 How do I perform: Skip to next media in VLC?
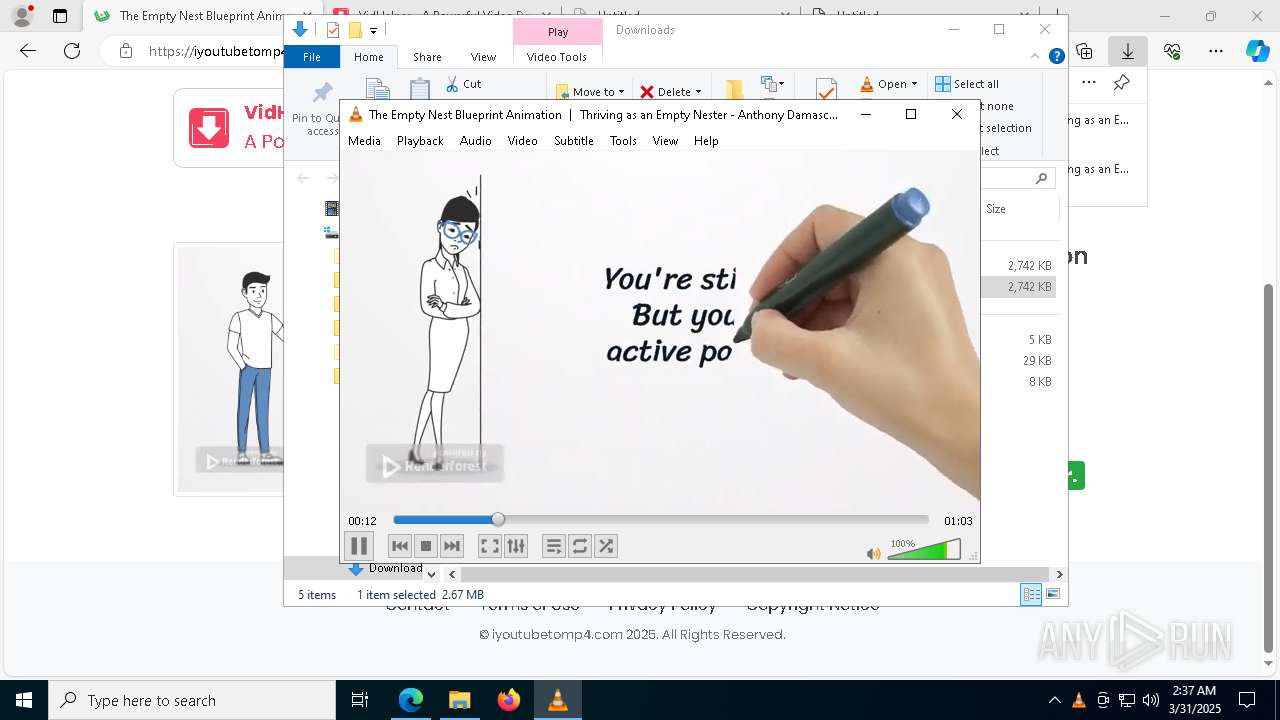pos(452,546)
